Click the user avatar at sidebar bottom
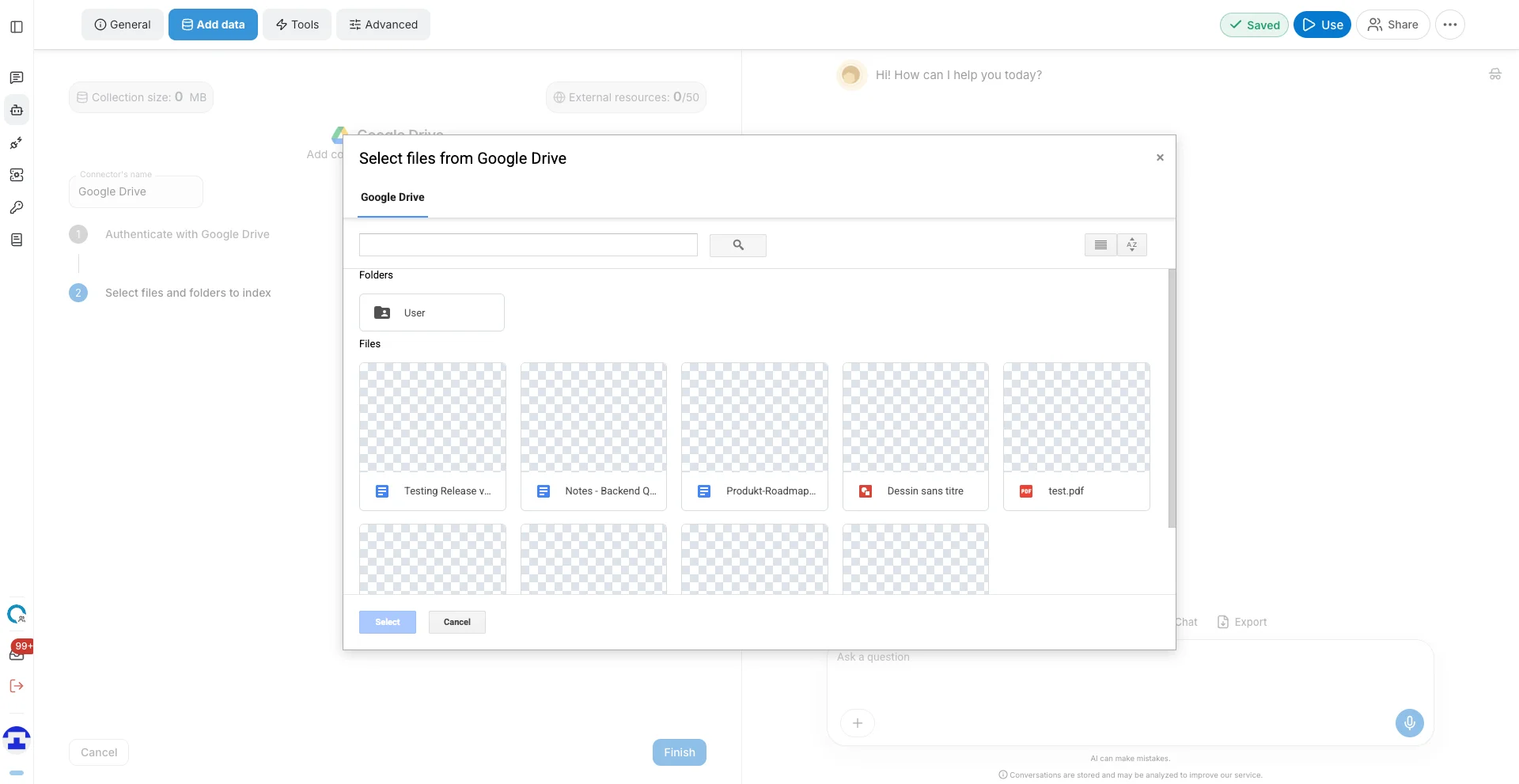Viewport: 1519px width, 784px height. (17, 739)
